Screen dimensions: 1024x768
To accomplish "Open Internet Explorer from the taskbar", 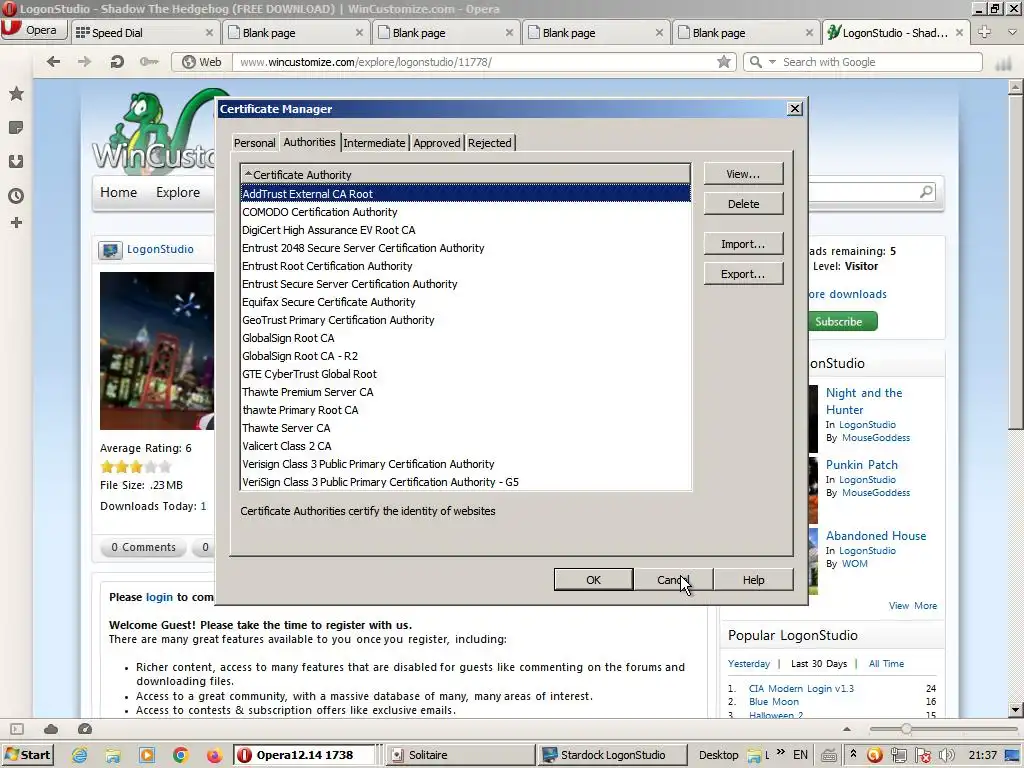I will coord(80,756).
